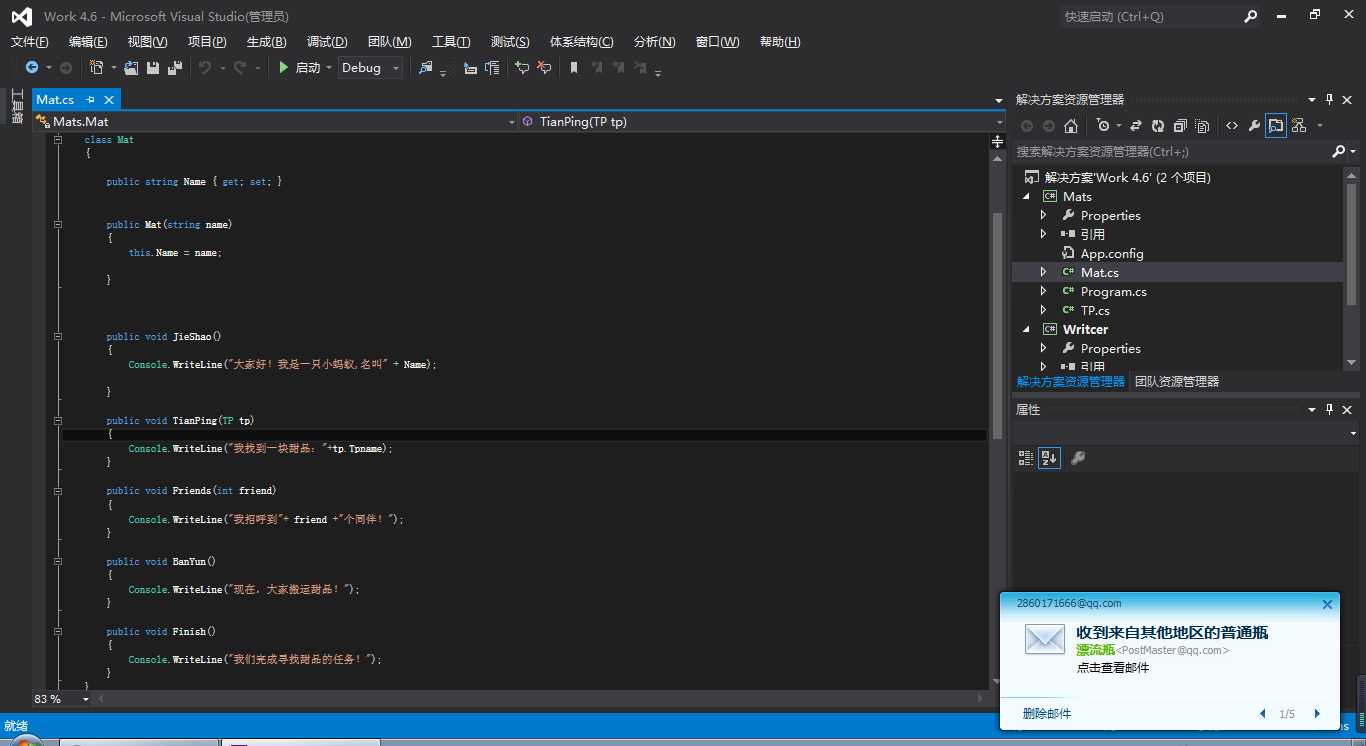Click the Uncomment Selection toolbar icon
Image resolution: width=1366 pixels, height=746 pixels.
point(544,67)
